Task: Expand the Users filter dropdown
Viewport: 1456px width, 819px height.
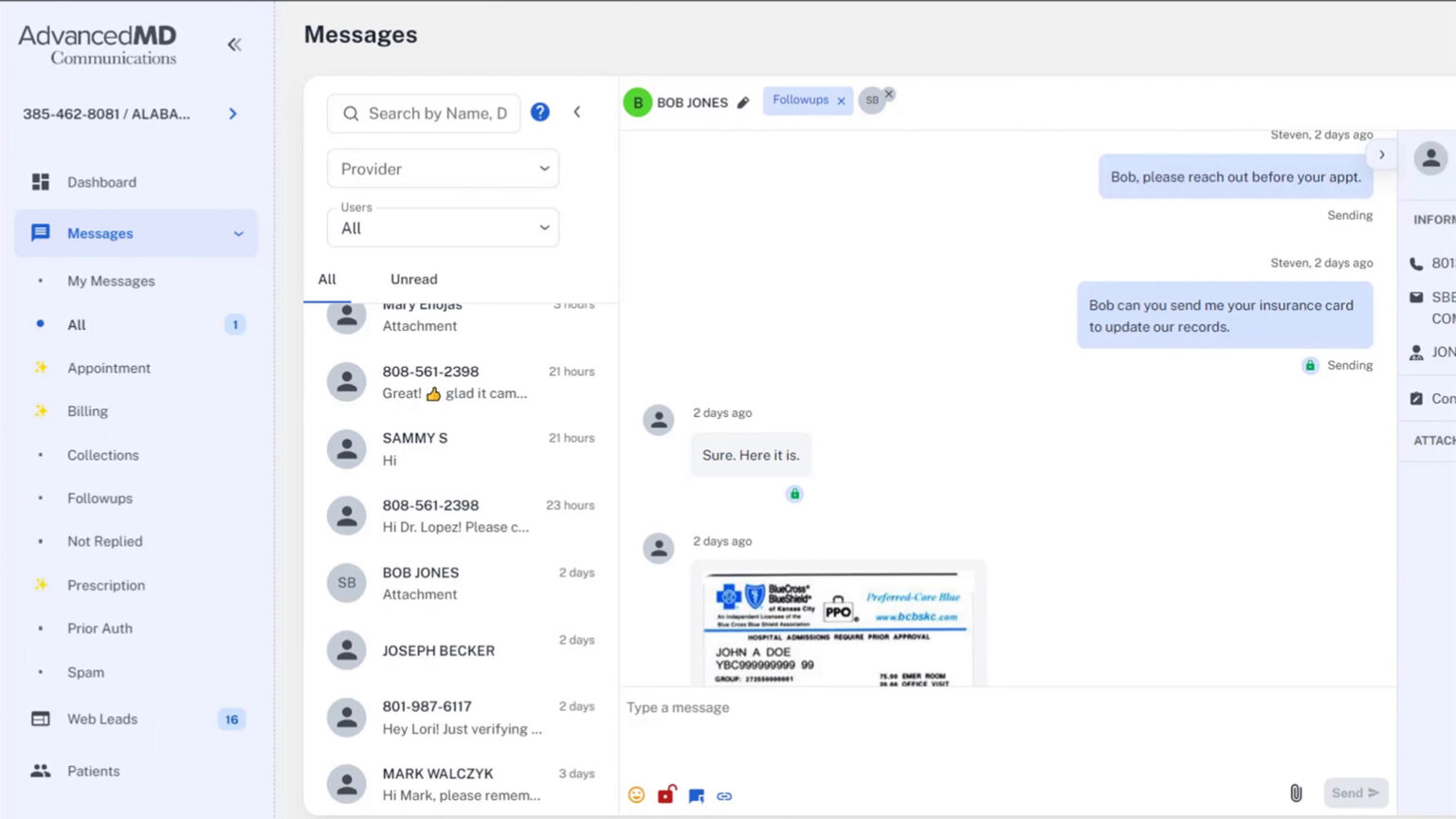Action: pyautogui.click(x=442, y=227)
